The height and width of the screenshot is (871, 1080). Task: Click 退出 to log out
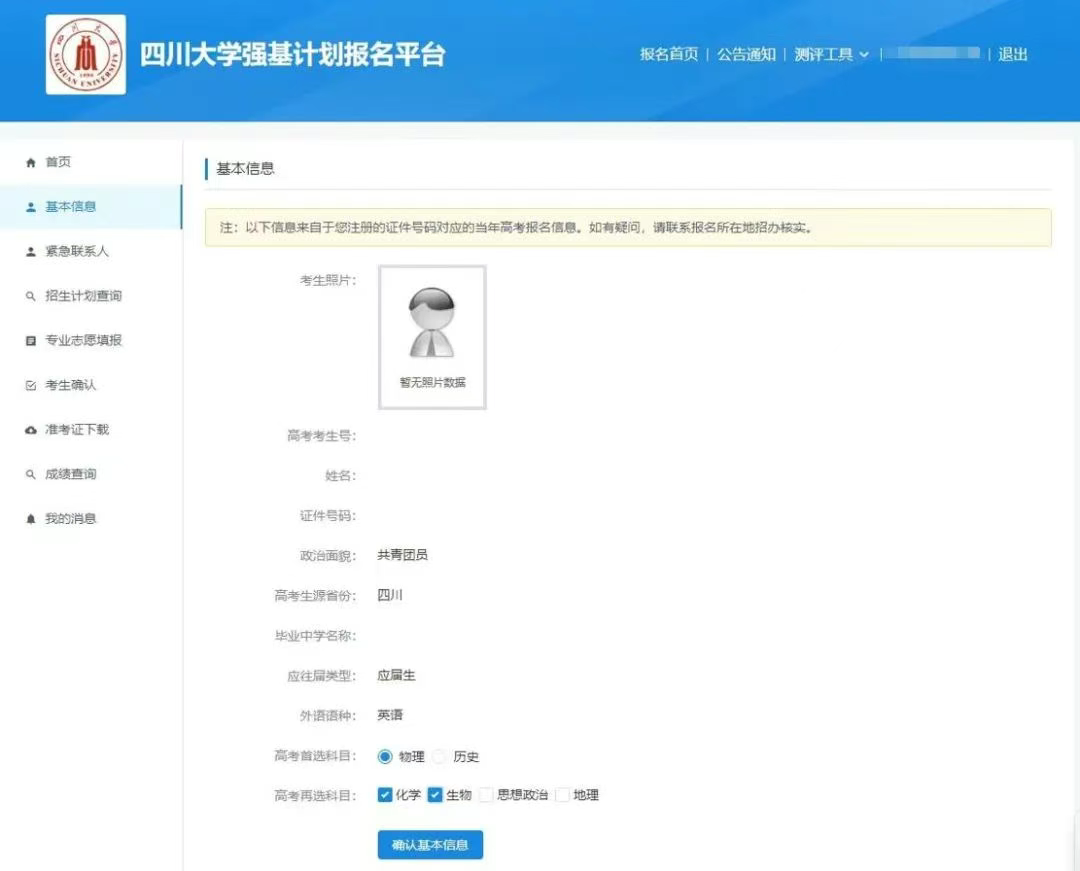tap(1012, 54)
